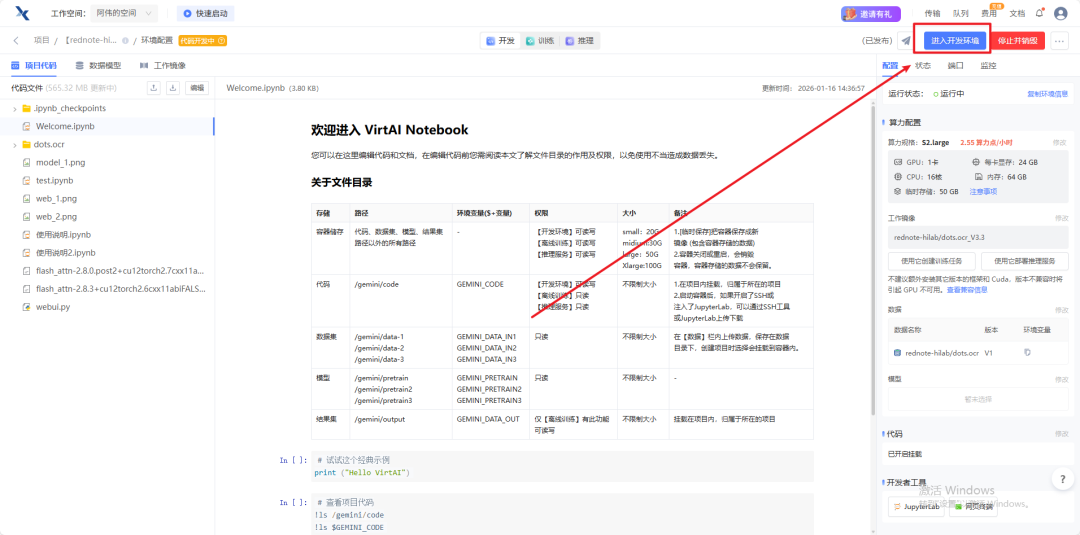Viewport: 1080px width, 535px height.
Task: Click the 邀请有礼 invitation banner
Action: (x=871, y=13)
